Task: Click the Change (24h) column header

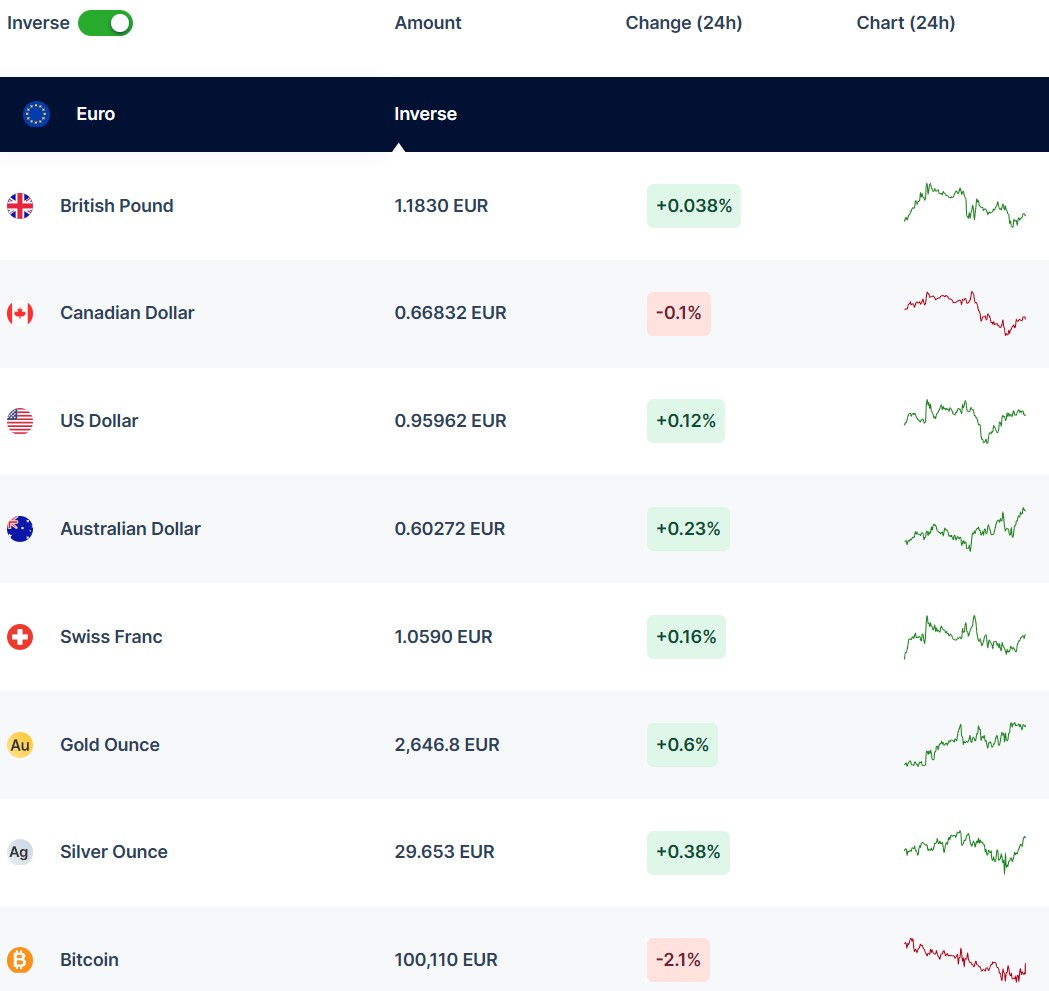Action: [683, 23]
